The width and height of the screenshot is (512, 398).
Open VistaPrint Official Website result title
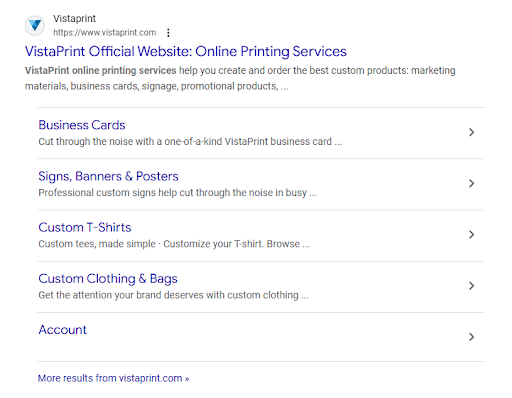[186, 51]
